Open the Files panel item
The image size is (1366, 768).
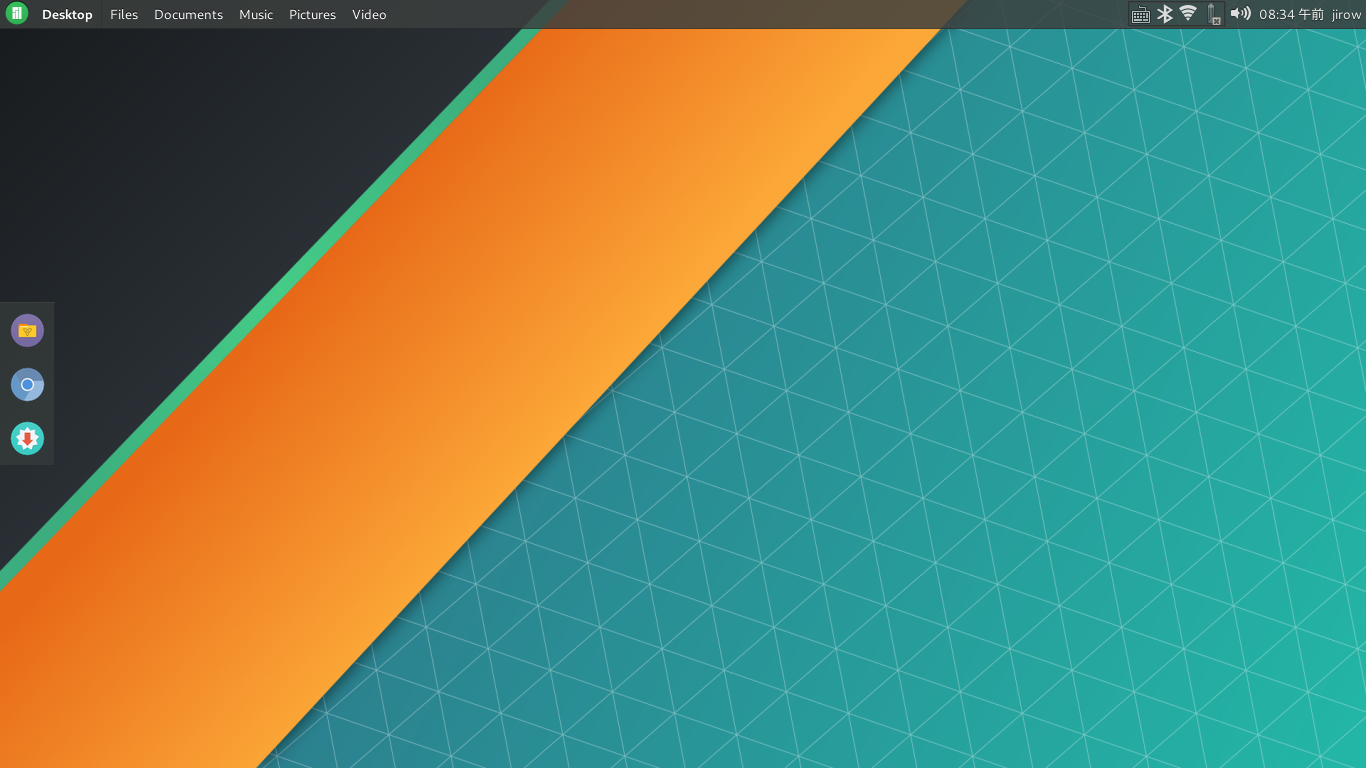pyautogui.click(x=124, y=15)
